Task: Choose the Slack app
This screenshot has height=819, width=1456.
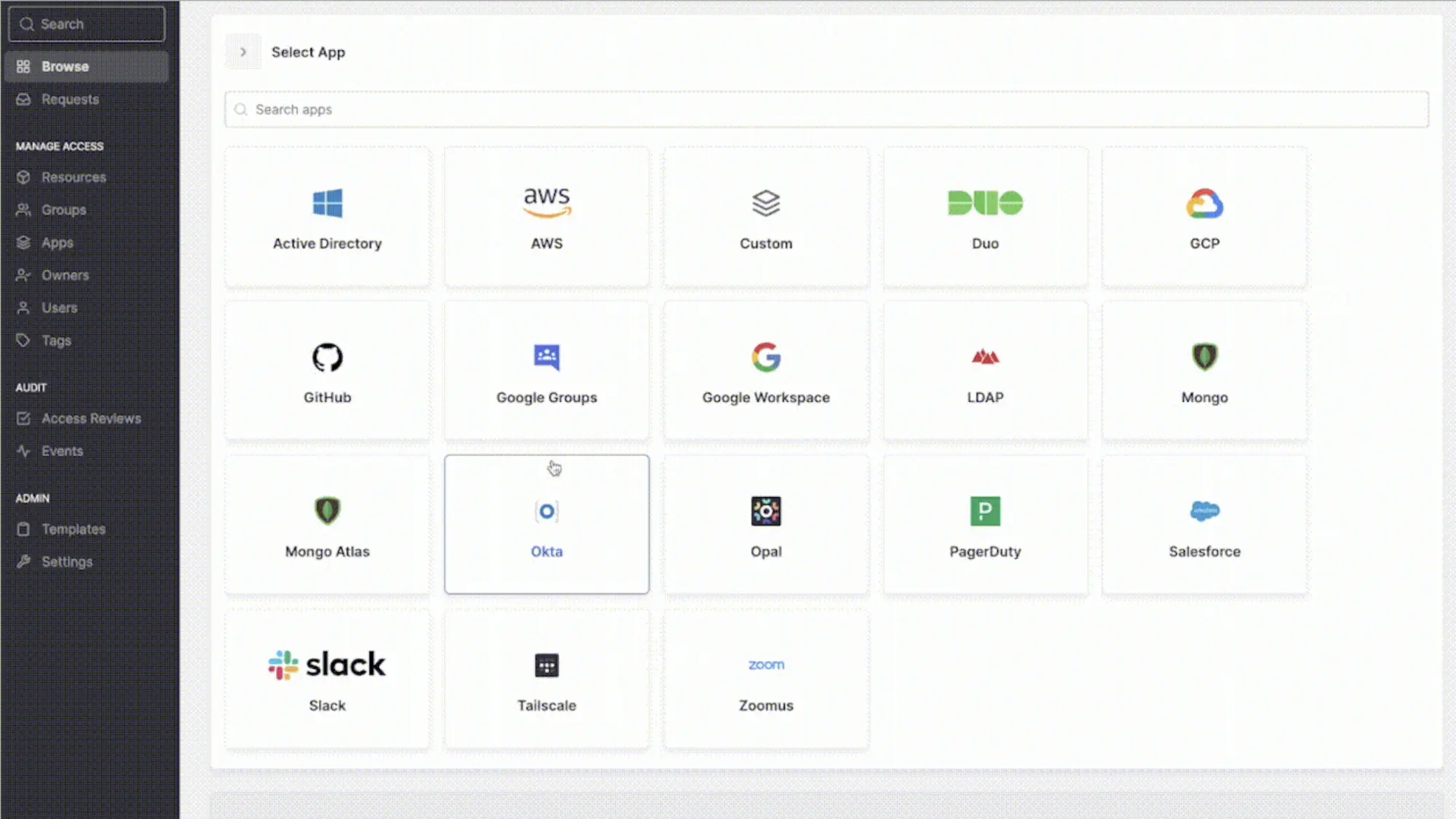Action: [327, 677]
